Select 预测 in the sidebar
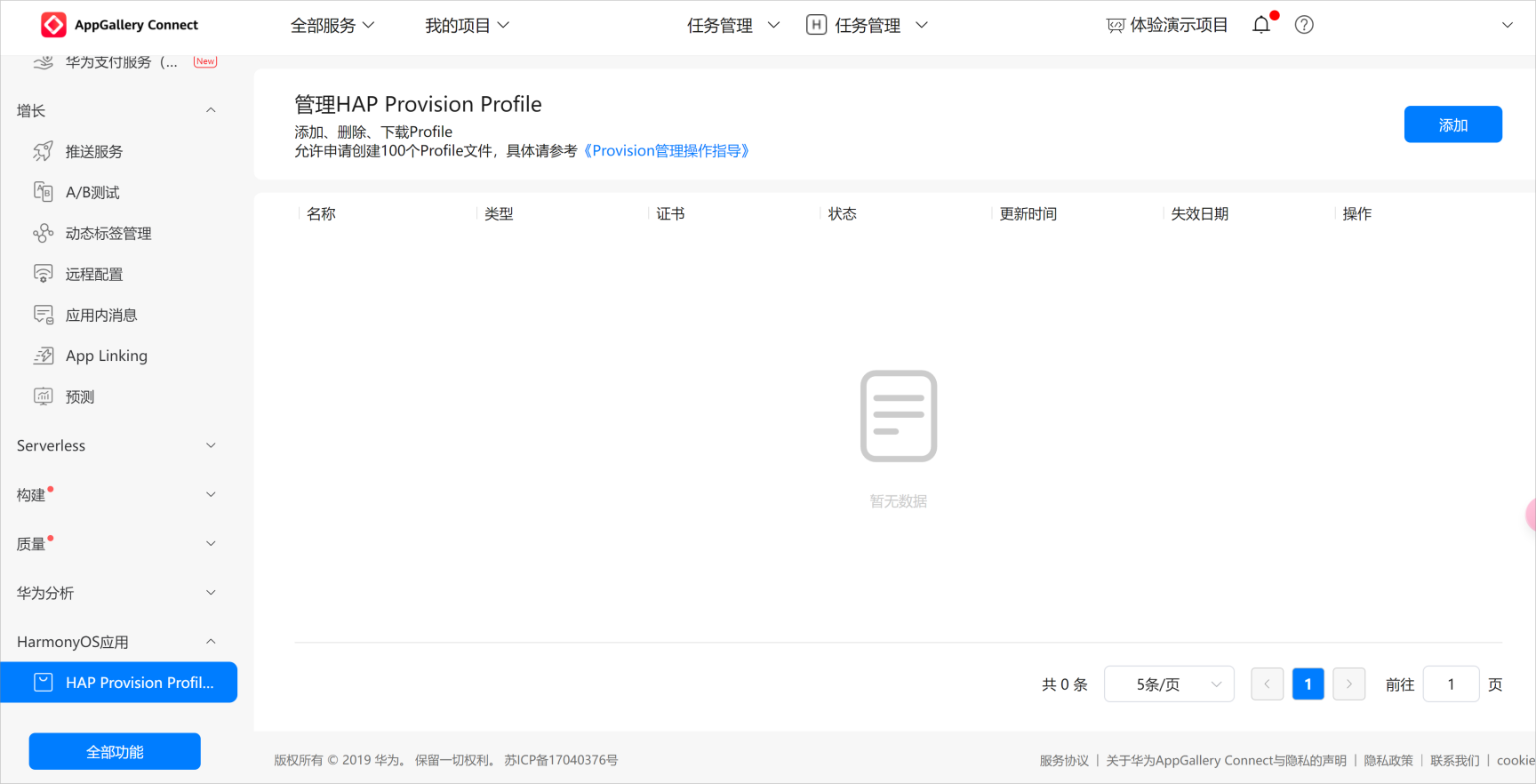This screenshot has width=1536, height=784. click(x=80, y=397)
